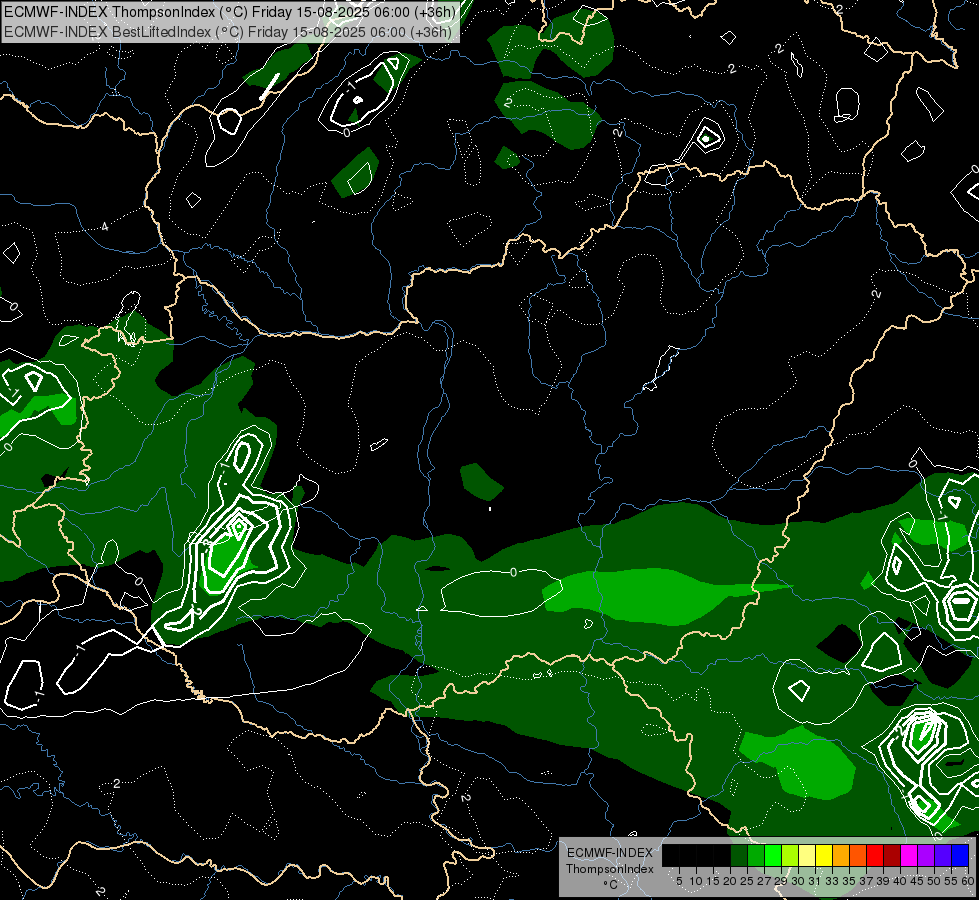Click the bright red 37–39 legend swatch
The height and width of the screenshot is (900, 979).
point(875,855)
